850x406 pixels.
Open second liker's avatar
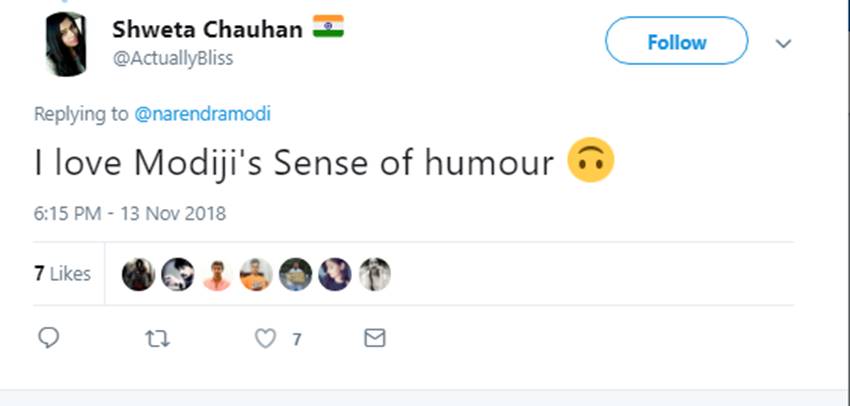click(177, 274)
